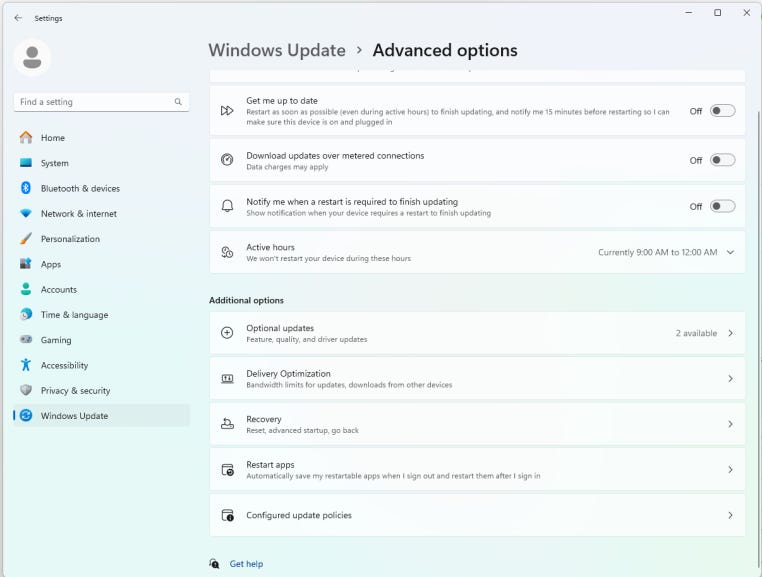
Task: Click 'Active hours' title text
Action: (270, 247)
